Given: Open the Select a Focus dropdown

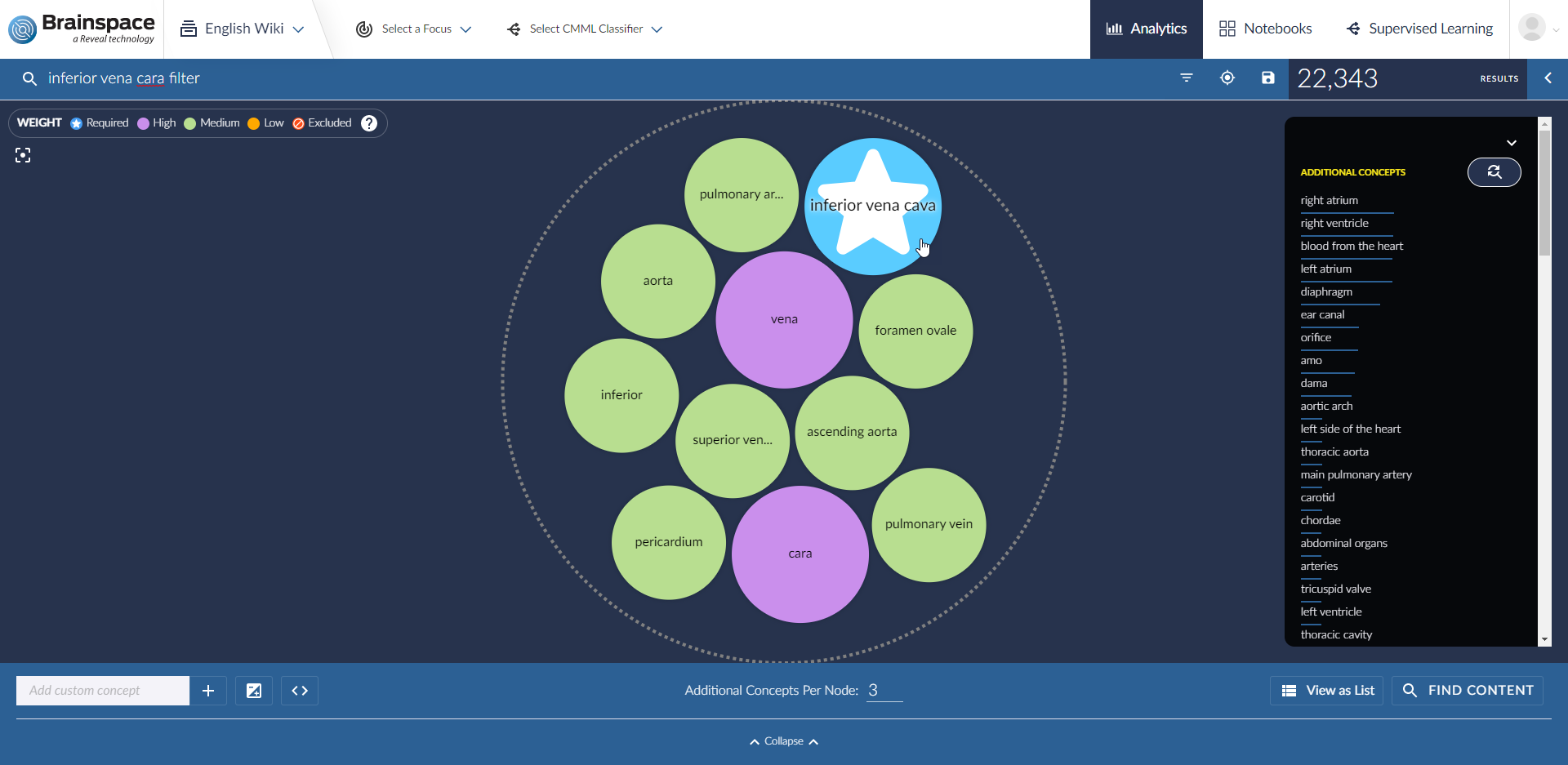Looking at the screenshot, I should point(414,29).
